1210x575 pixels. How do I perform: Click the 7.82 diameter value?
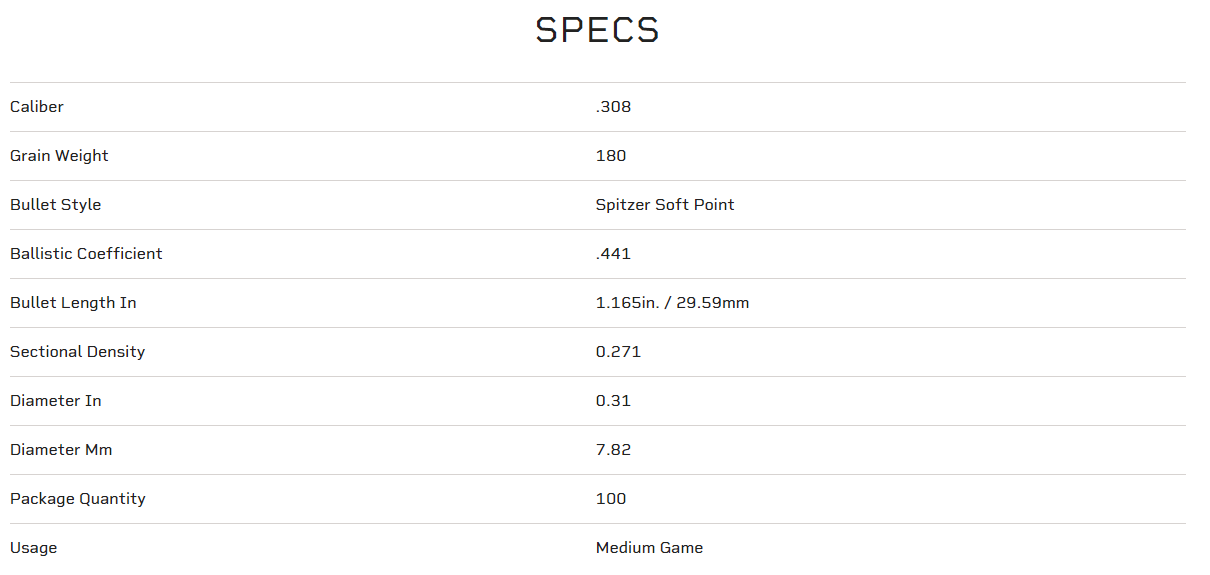pos(613,450)
